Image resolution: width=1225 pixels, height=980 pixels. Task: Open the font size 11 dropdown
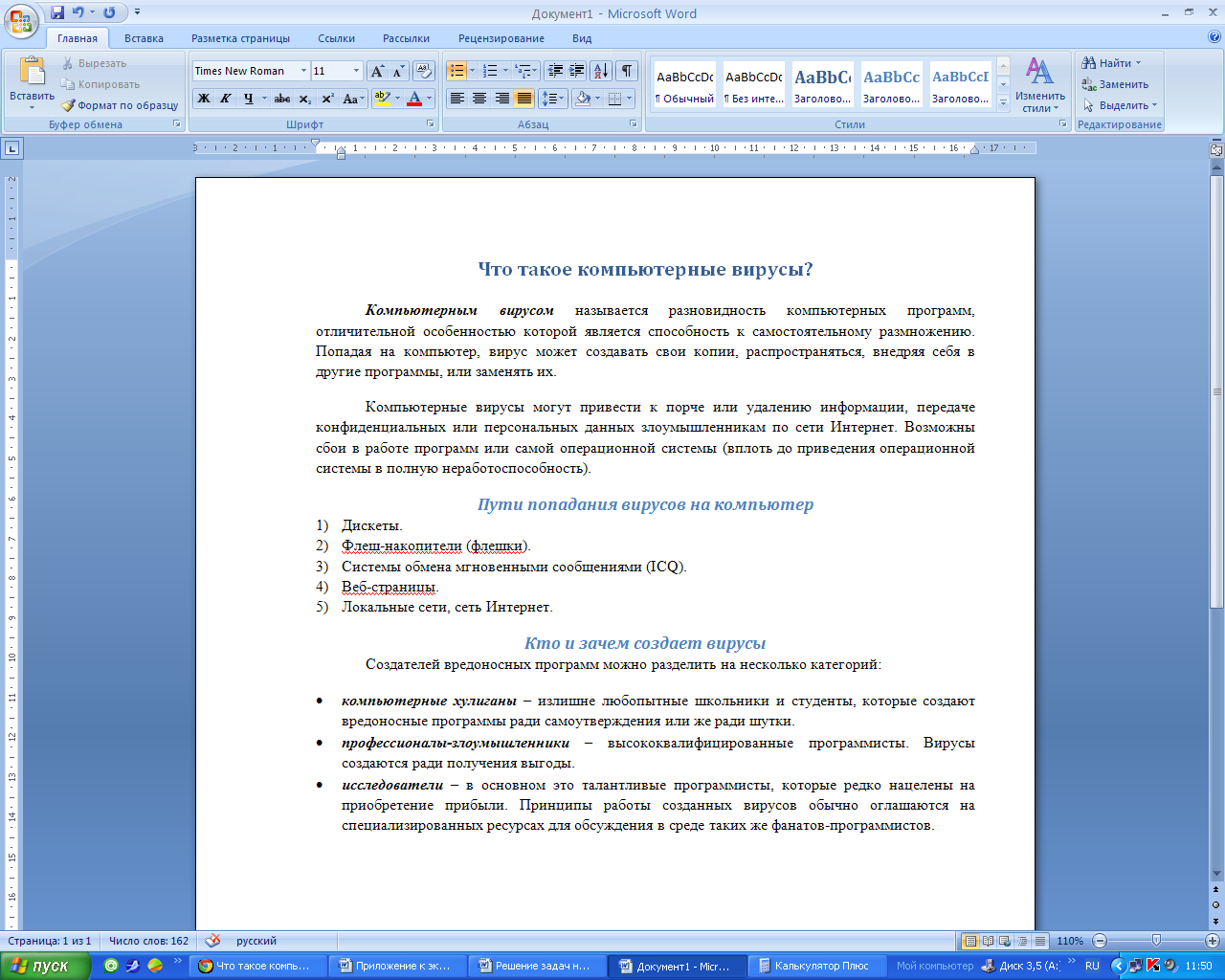(356, 71)
